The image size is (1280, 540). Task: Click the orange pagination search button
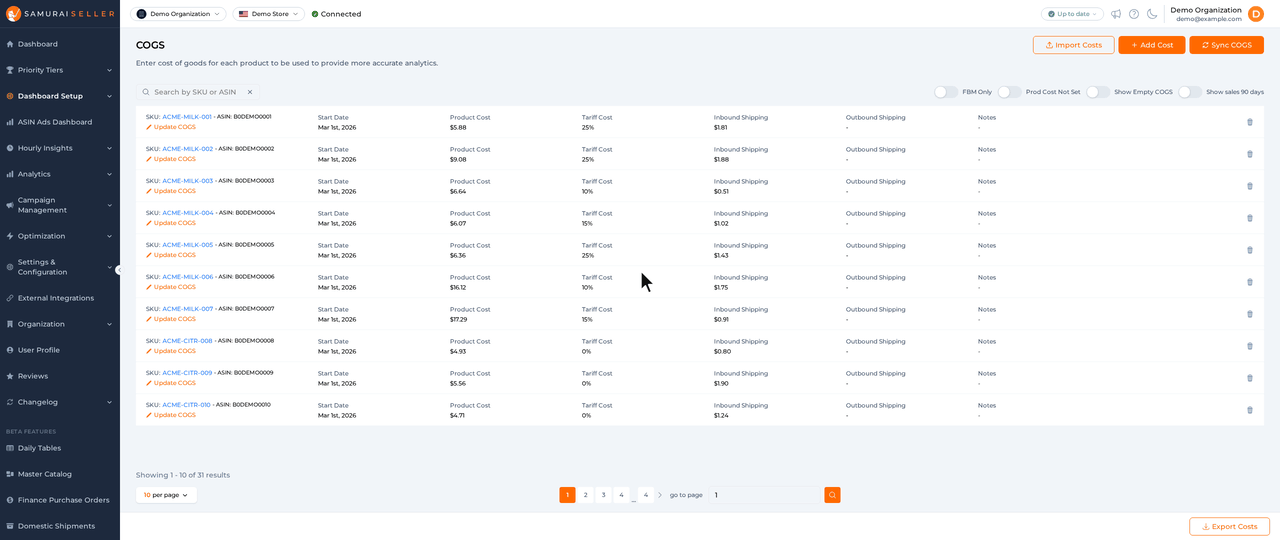(832, 495)
